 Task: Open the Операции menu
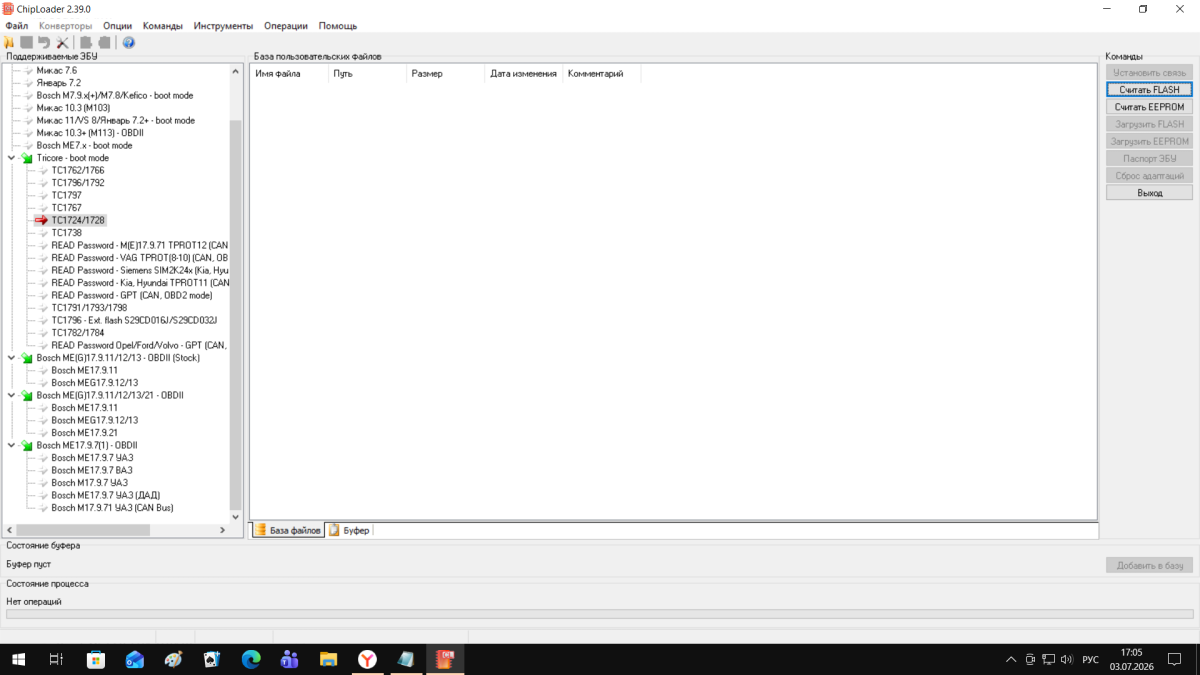tap(286, 26)
